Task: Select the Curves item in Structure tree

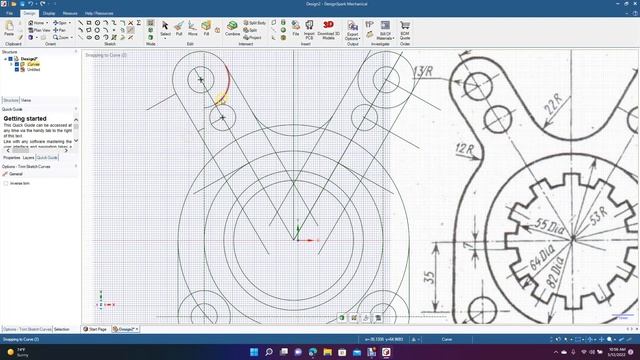Action: coord(33,64)
